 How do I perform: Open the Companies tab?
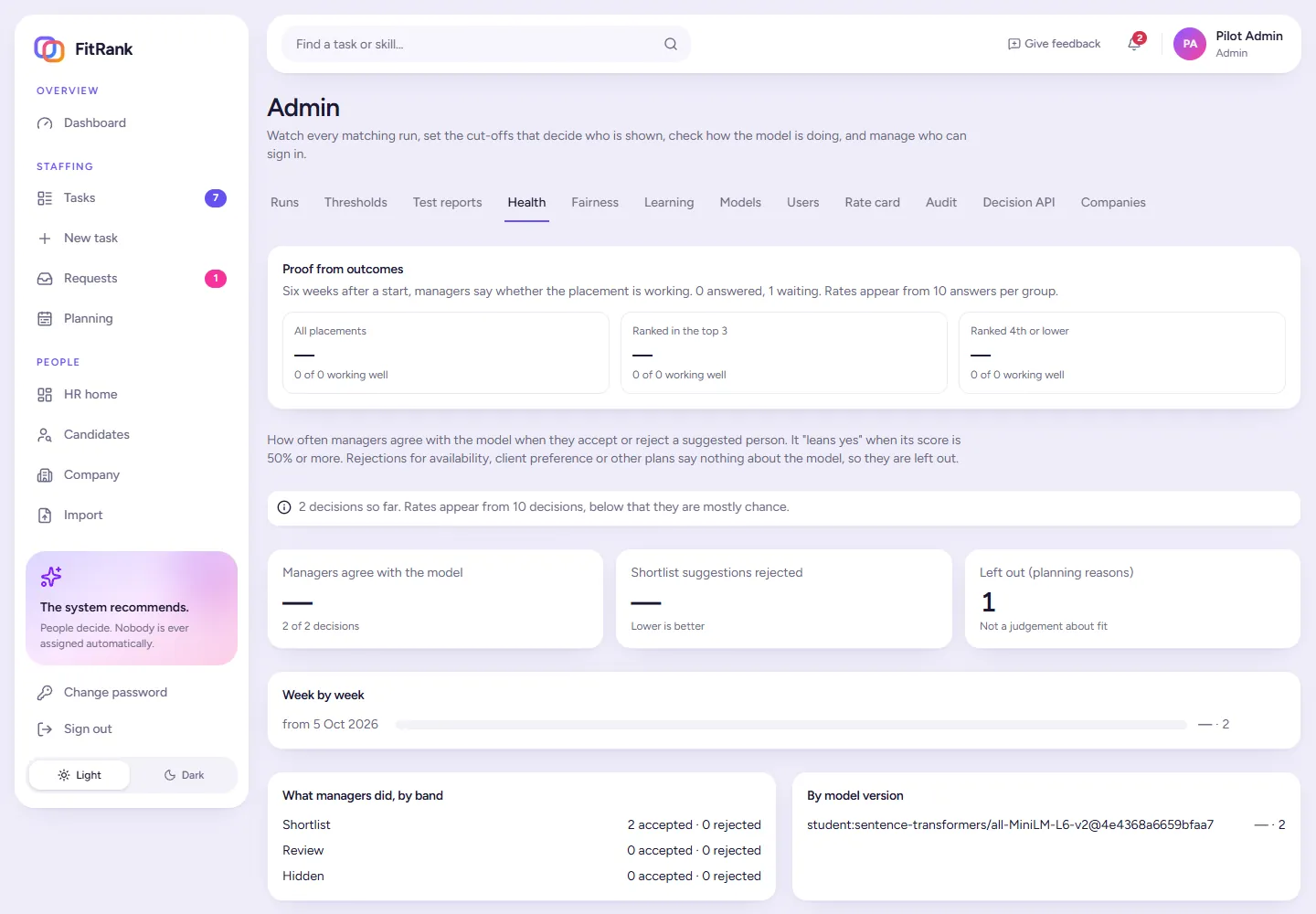(x=1113, y=203)
